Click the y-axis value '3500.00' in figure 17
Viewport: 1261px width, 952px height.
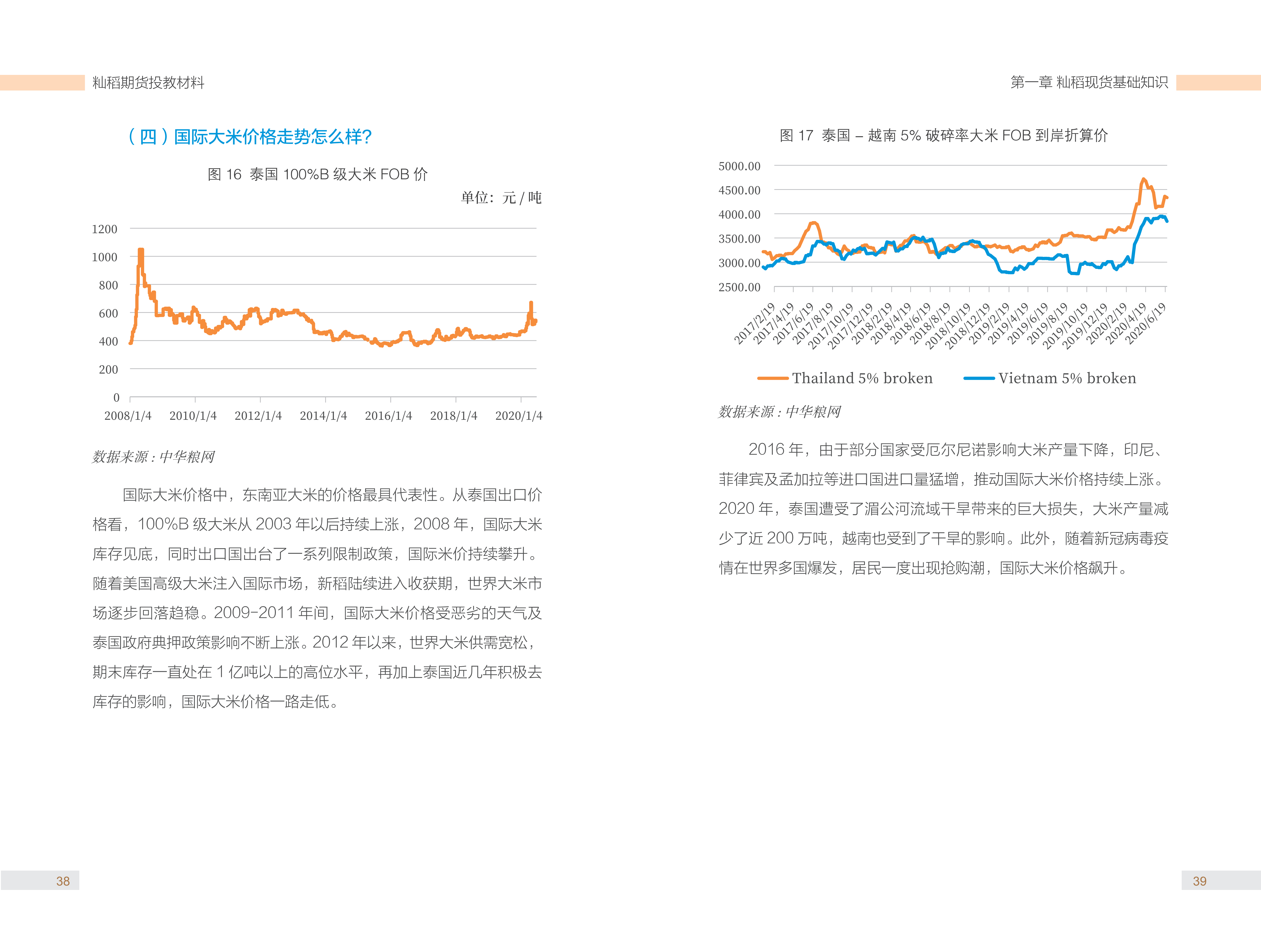[x=739, y=239]
